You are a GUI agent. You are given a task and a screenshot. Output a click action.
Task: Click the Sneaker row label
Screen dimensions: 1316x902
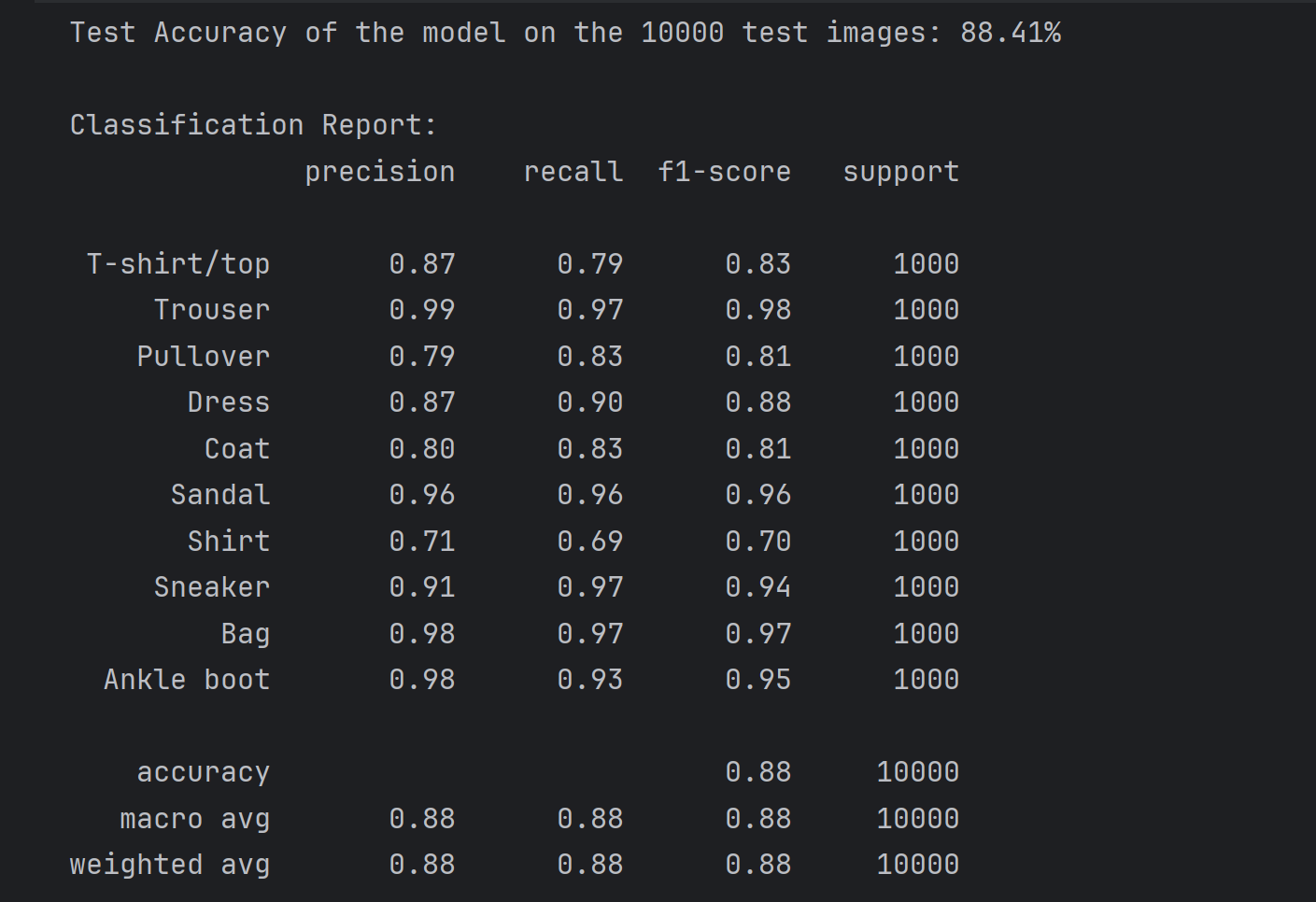click(212, 587)
